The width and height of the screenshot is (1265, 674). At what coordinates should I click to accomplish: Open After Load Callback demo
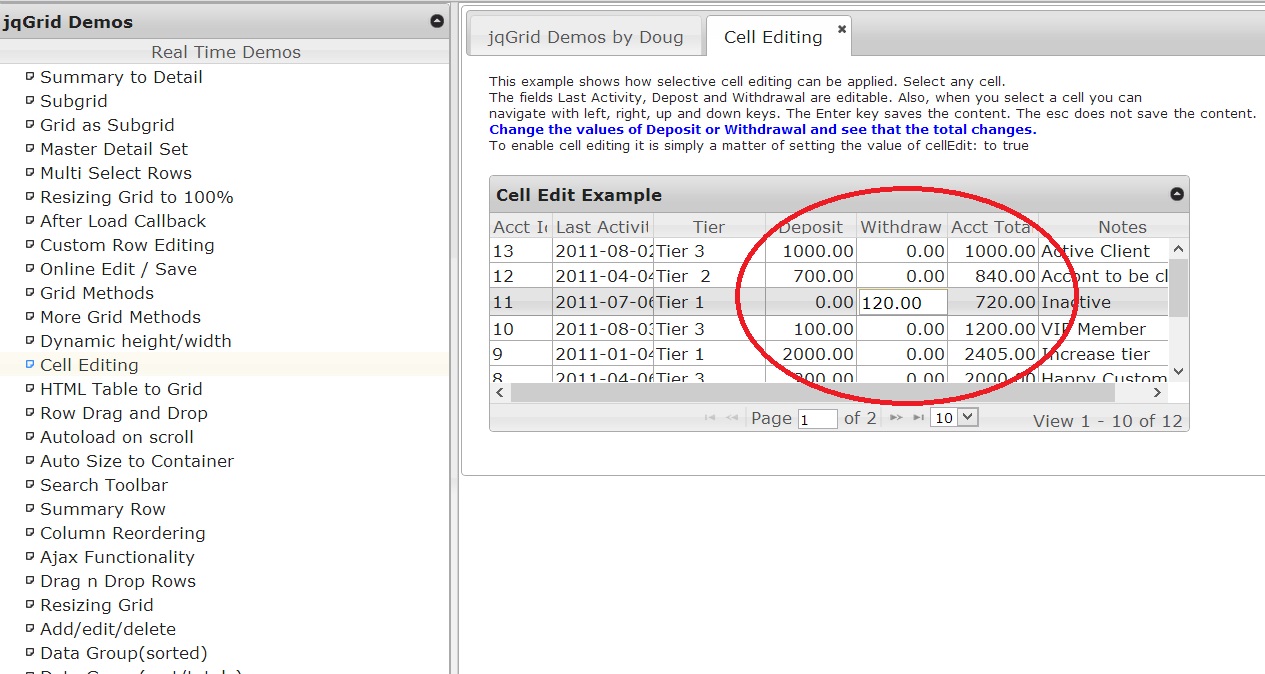[x=123, y=221]
